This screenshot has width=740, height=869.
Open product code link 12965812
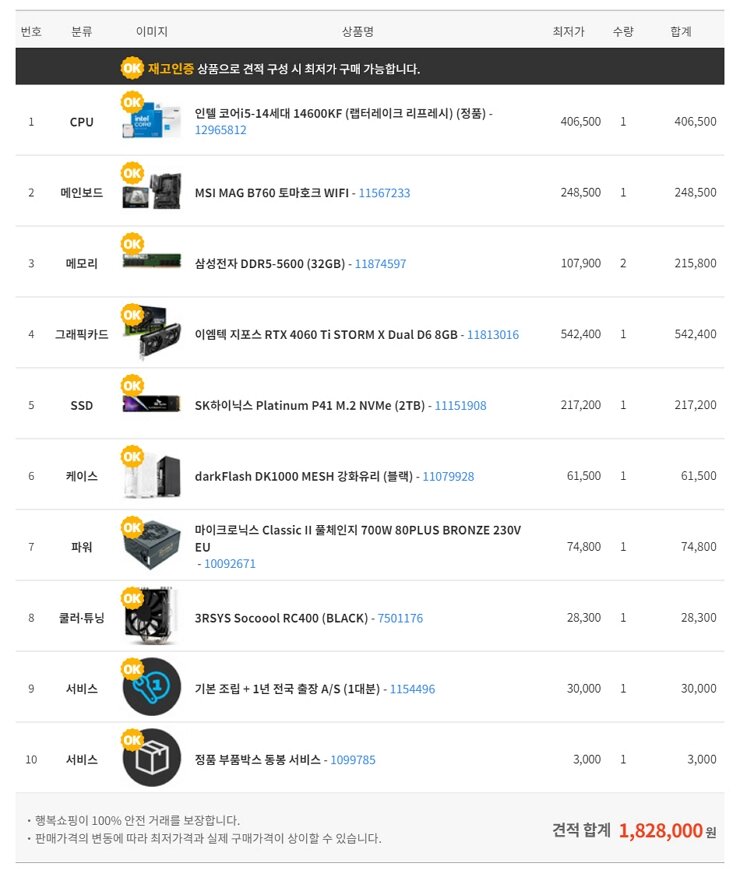click(x=220, y=130)
